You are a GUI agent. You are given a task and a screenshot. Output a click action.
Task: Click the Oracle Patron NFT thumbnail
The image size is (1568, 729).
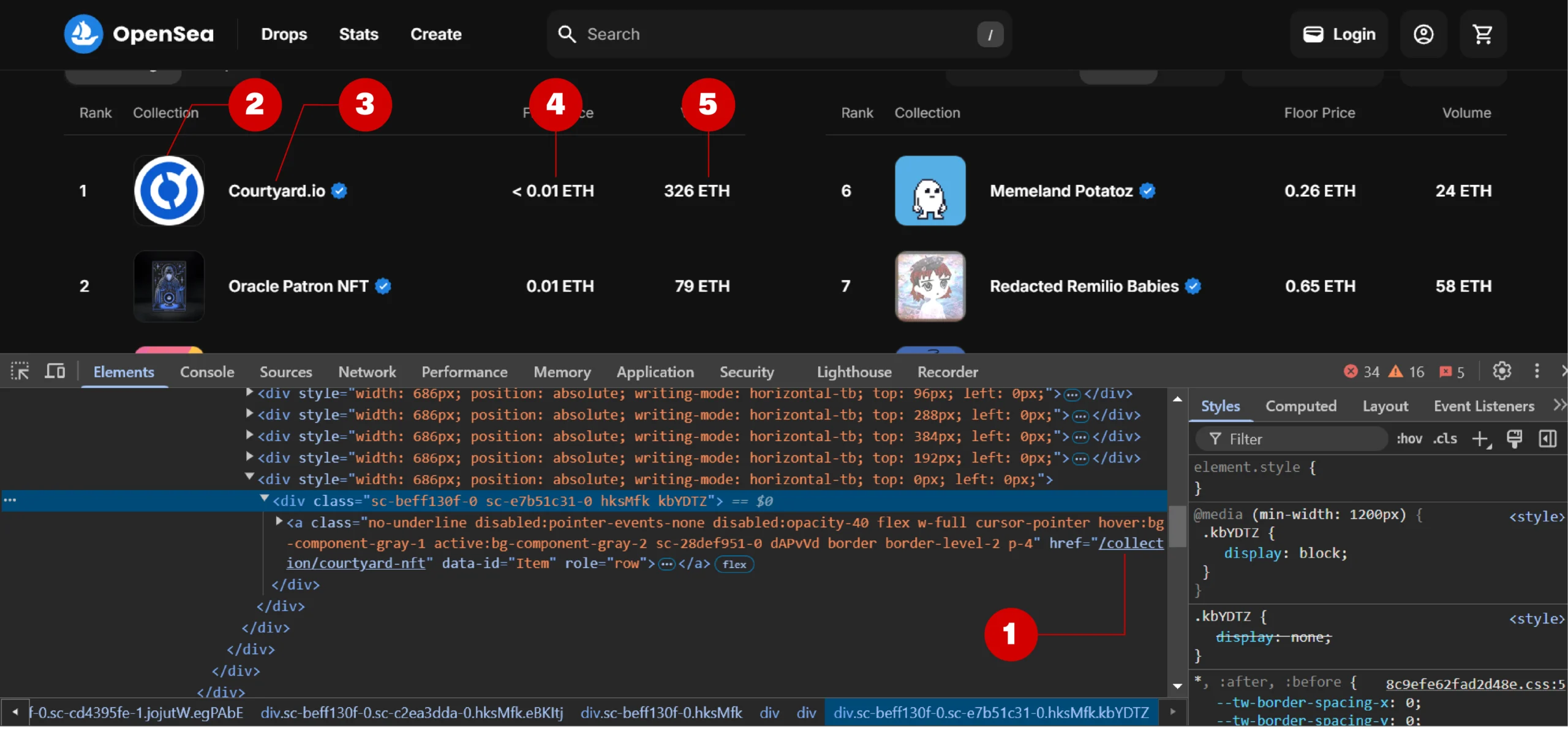(169, 286)
